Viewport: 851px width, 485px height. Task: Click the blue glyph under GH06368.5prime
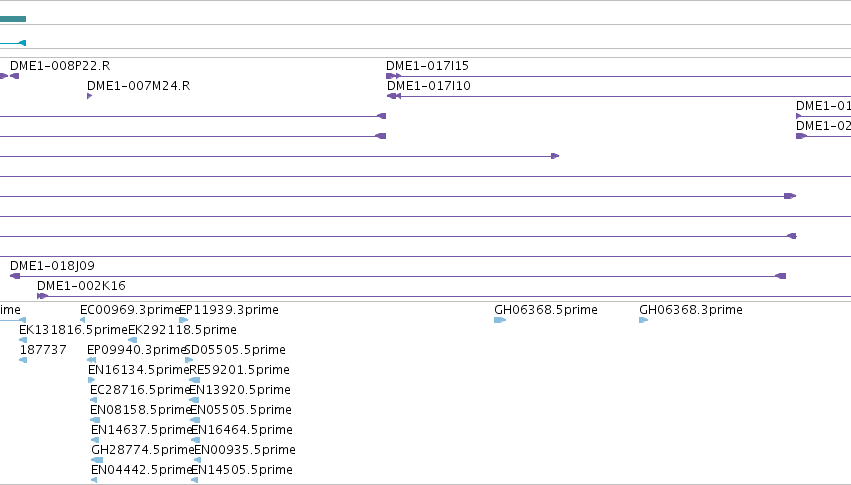500,320
